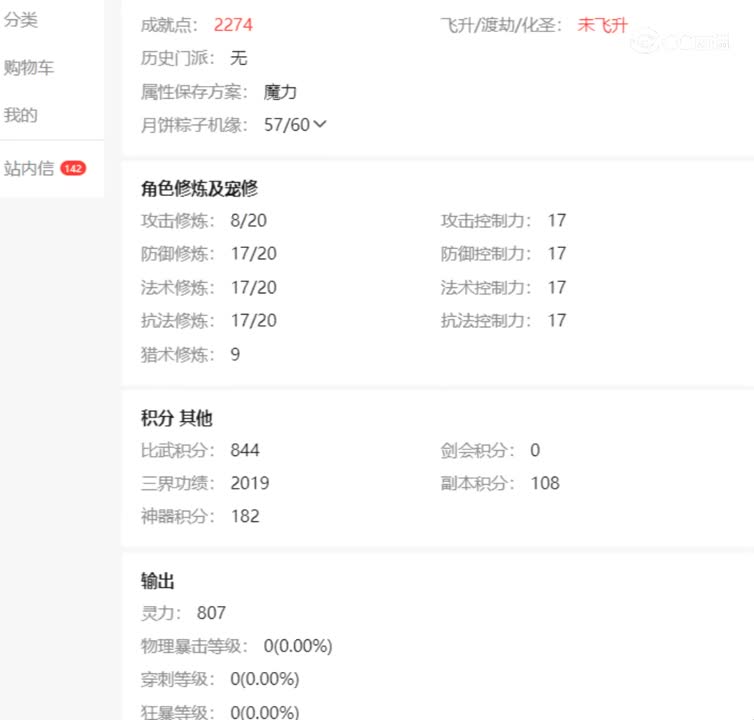Image resolution: width=754 pixels, height=720 pixels.
Task: Click the 成就点 value 2274
Action: [233, 25]
